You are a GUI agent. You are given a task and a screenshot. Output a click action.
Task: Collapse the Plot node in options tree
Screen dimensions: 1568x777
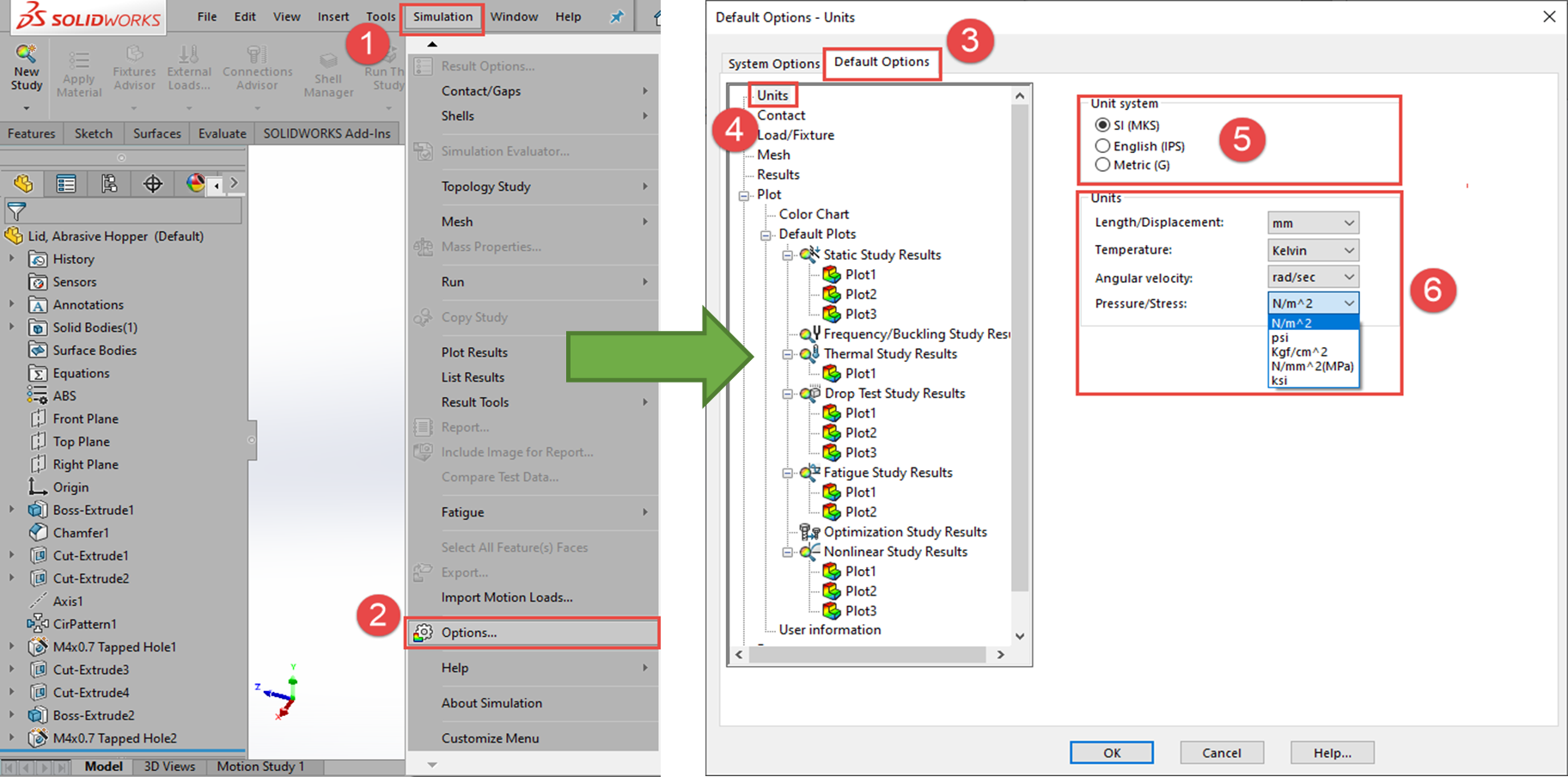[x=744, y=195]
